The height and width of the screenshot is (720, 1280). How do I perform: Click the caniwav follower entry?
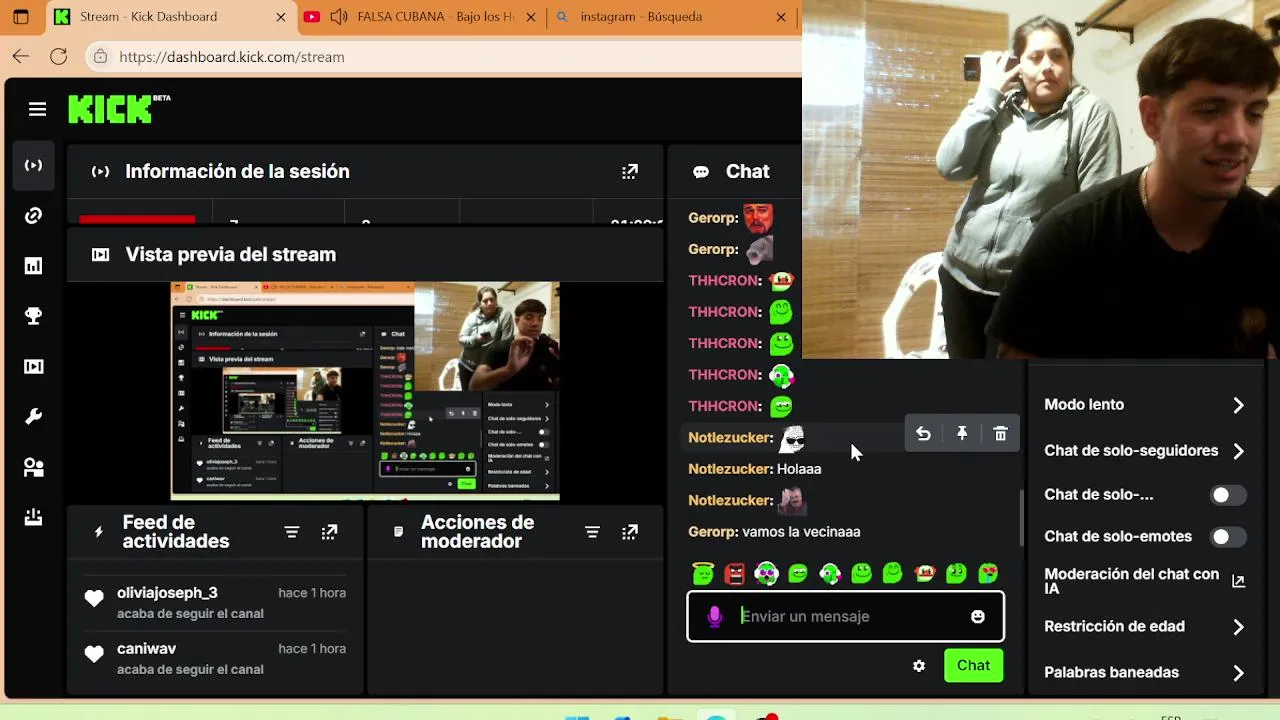pyautogui.click(x=215, y=659)
